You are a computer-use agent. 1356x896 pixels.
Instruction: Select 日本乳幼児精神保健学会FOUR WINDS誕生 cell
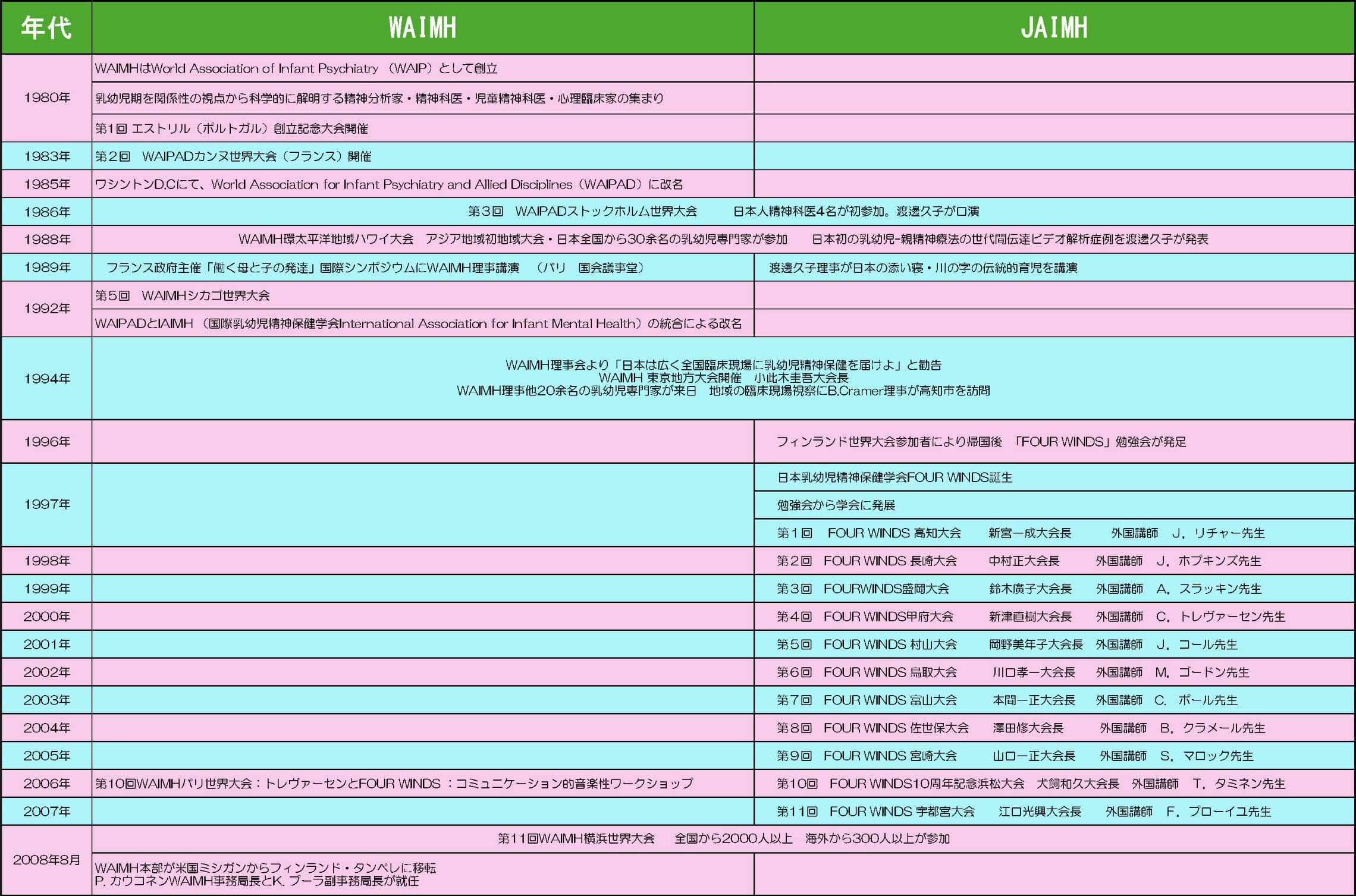(894, 477)
